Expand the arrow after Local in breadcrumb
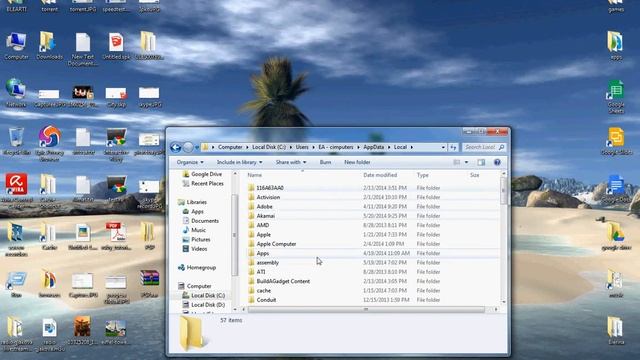This screenshot has height=360, width=640. pos(411,147)
